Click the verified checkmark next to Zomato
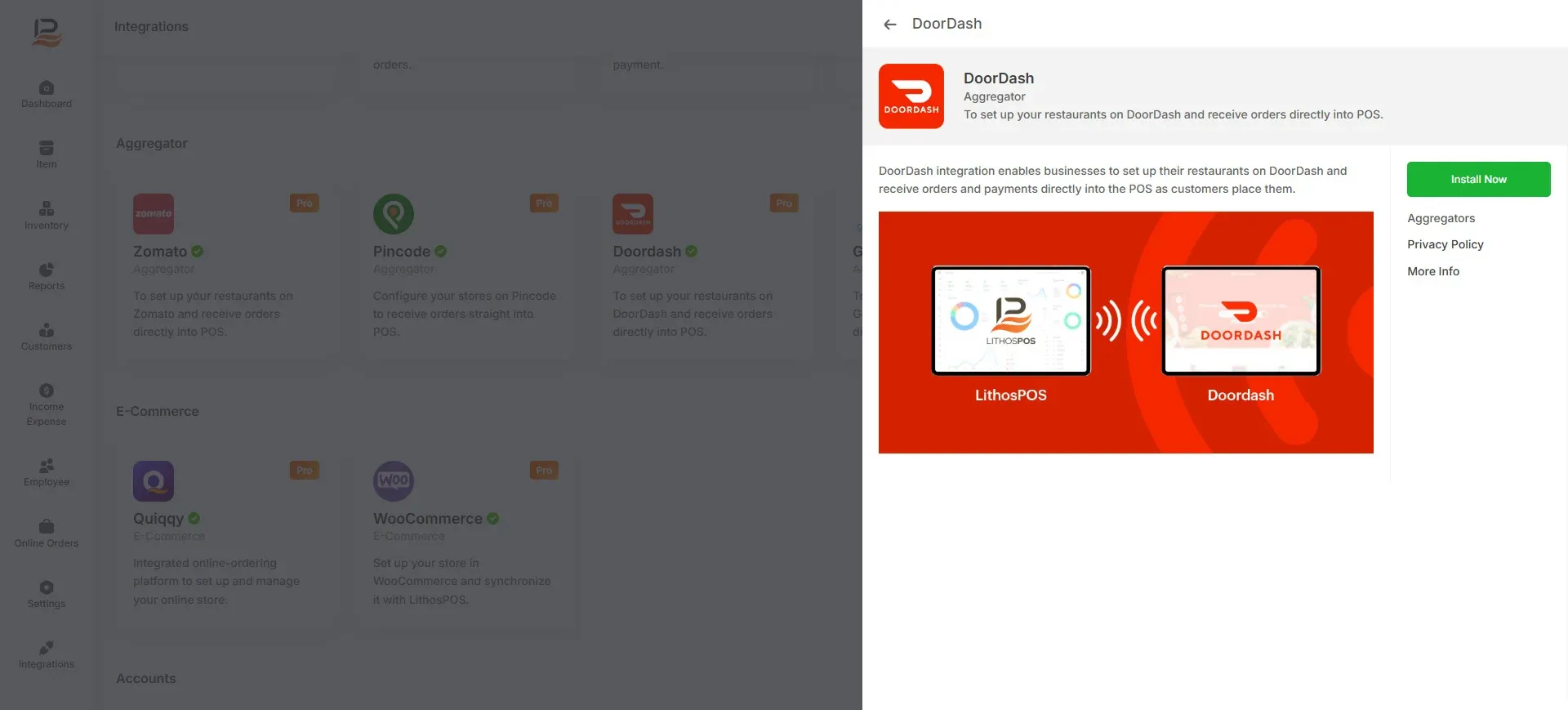 pyautogui.click(x=198, y=252)
